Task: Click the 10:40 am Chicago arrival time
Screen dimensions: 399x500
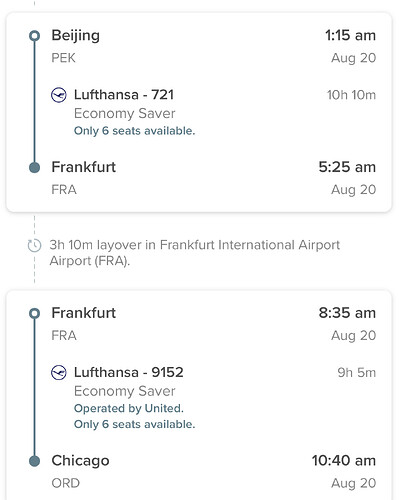Action: tap(344, 461)
